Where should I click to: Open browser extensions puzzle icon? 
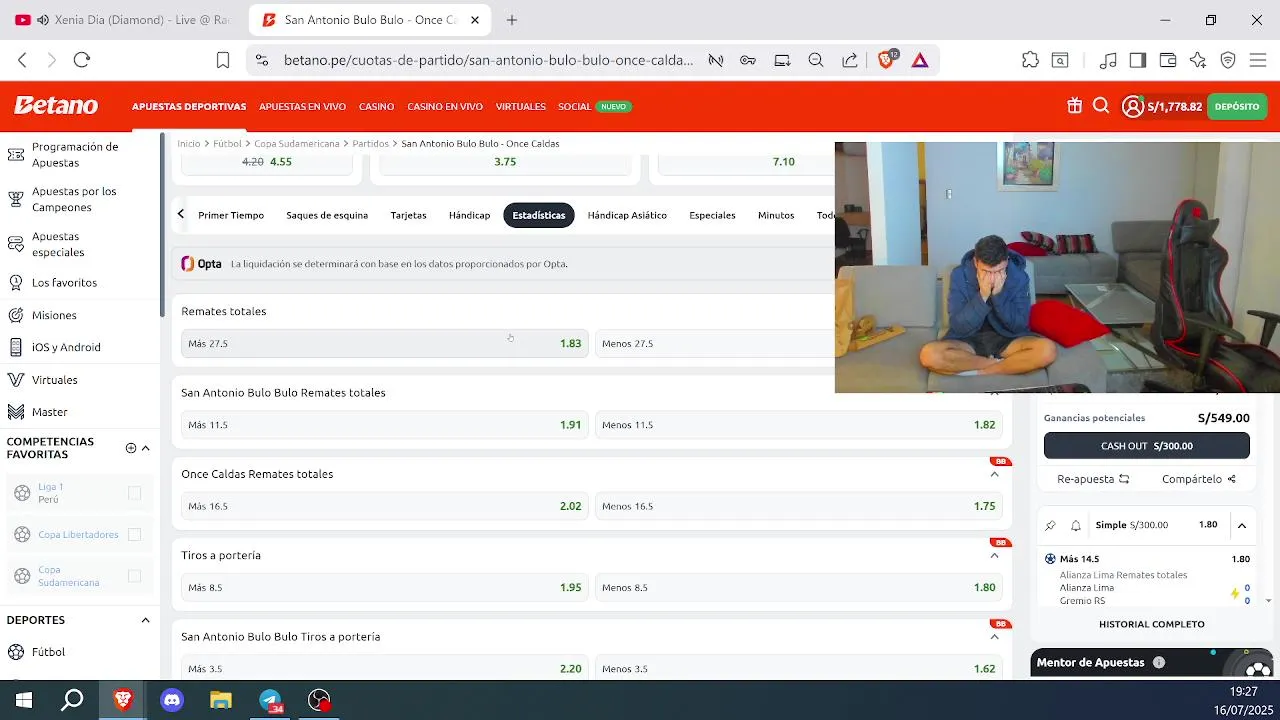click(x=1030, y=60)
